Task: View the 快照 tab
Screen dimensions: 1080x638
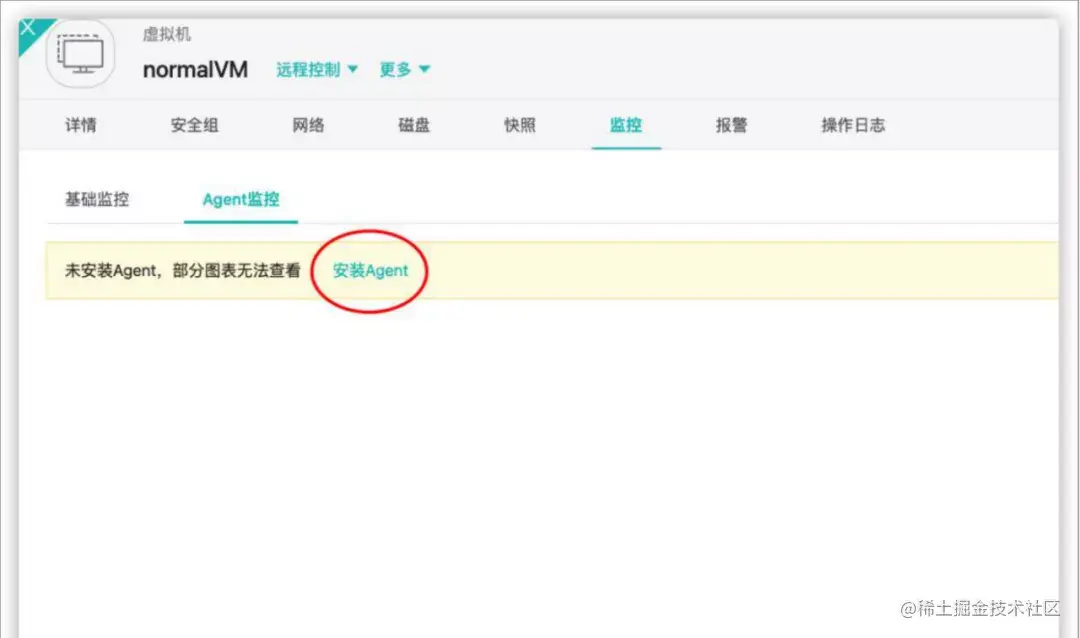Action: tap(520, 125)
